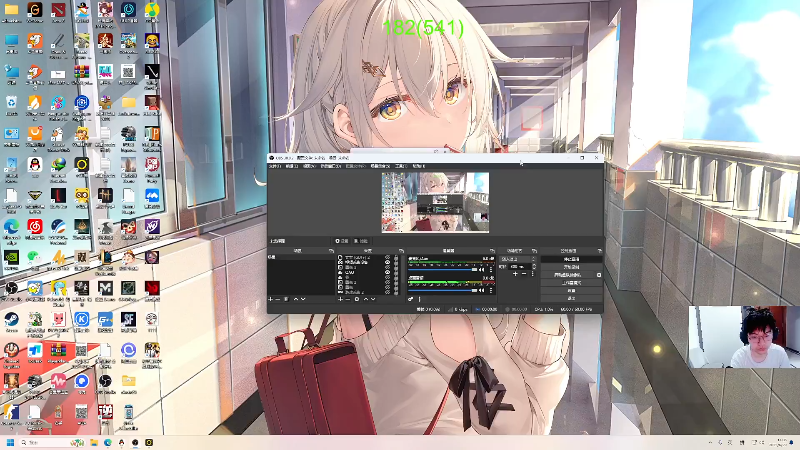Remove the selected source with the minus icon
800x450 pixels.
pyautogui.click(x=348, y=299)
